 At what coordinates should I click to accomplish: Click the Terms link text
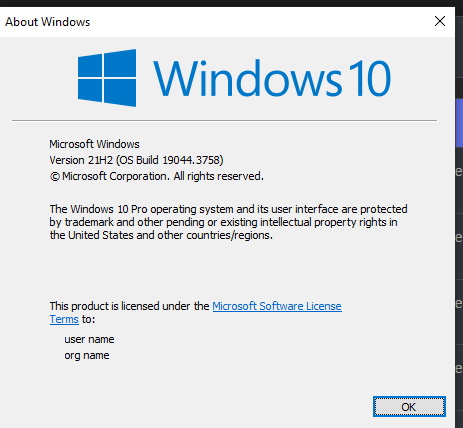(x=64, y=319)
